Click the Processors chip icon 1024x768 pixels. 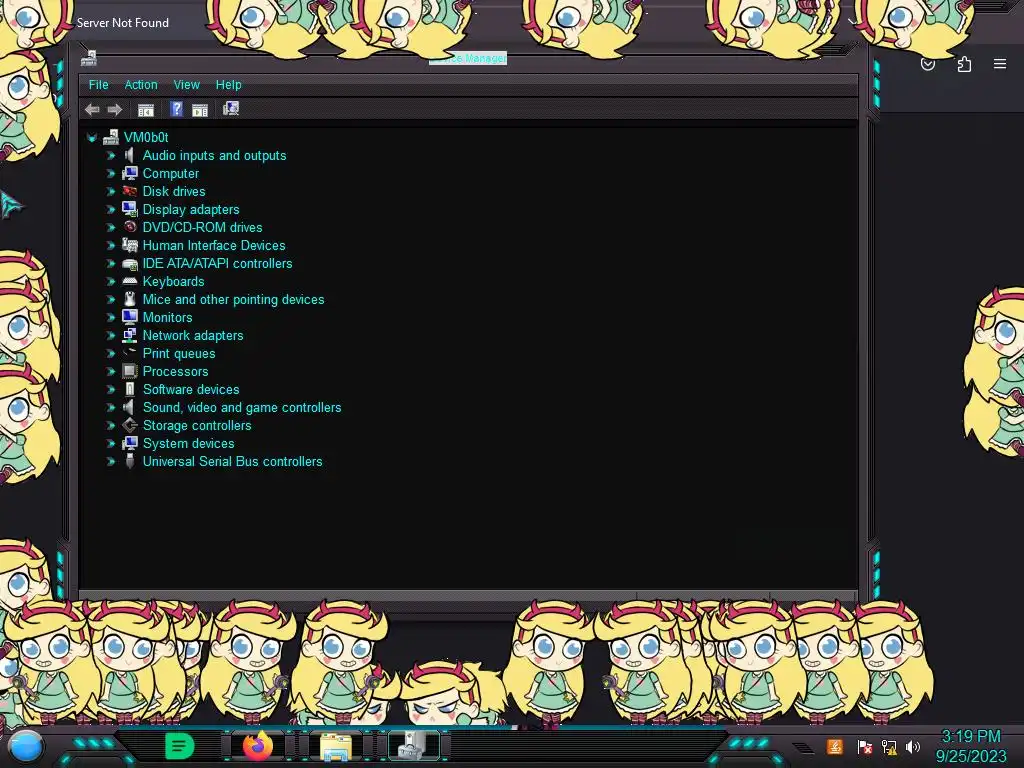click(x=129, y=371)
